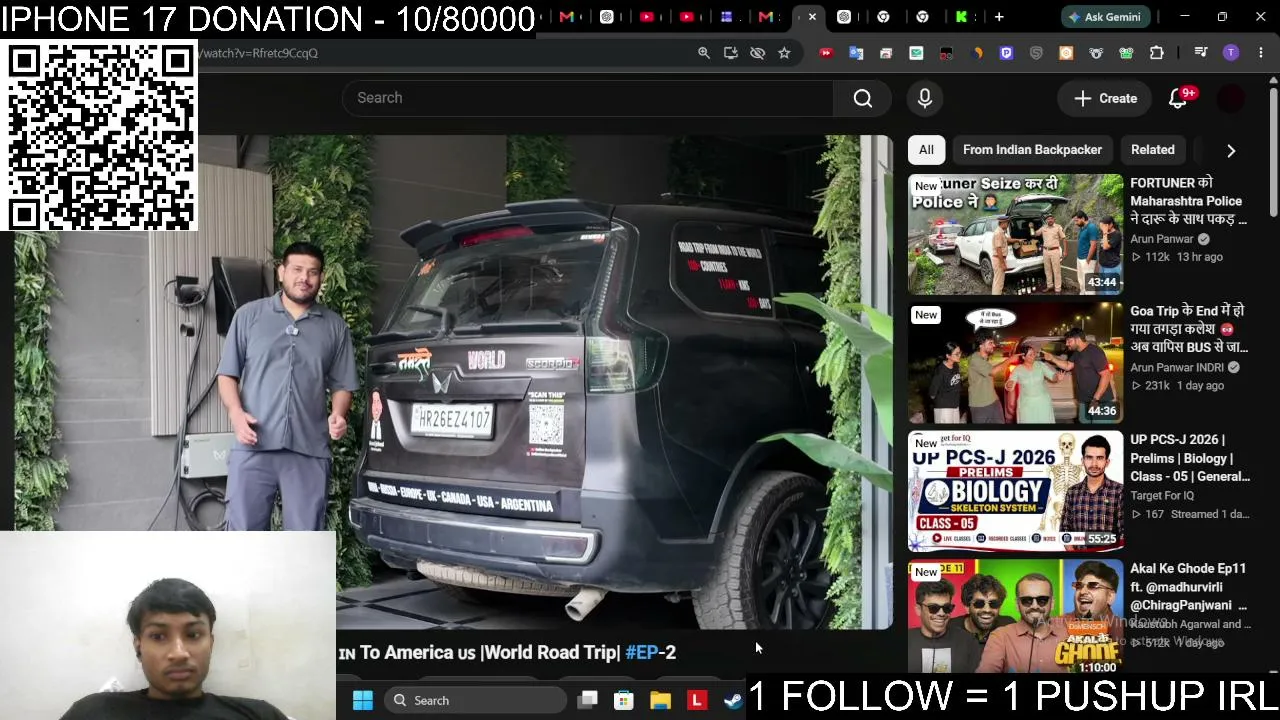Select the All filter chip
Image resolution: width=1280 pixels, height=720 pixels.
click(926, 150)
